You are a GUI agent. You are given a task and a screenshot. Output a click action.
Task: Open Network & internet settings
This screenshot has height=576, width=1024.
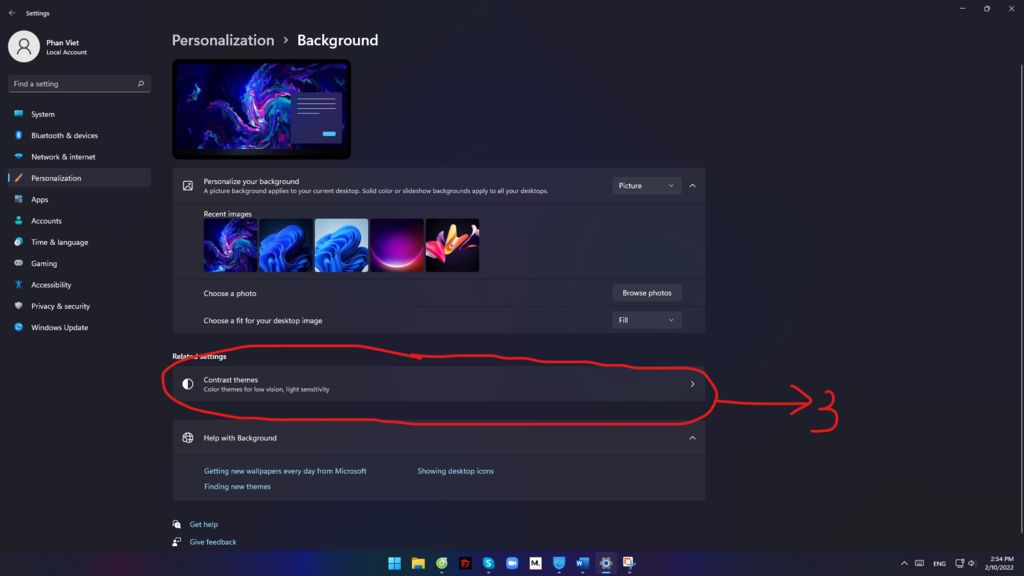point(79,157)
